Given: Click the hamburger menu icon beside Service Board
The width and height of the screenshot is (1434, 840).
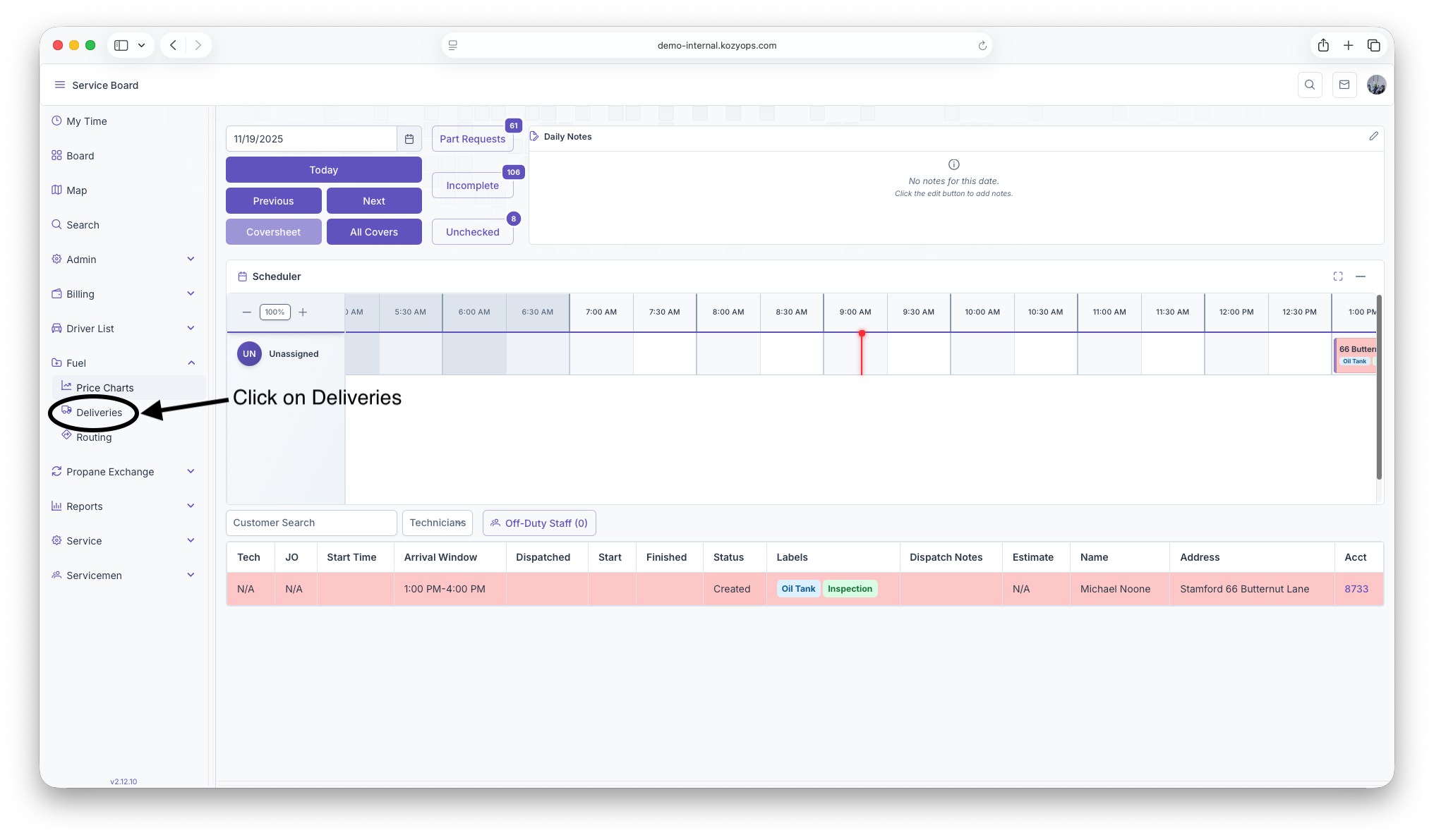Looking at the screenshot, I should [x=60, y=85].
